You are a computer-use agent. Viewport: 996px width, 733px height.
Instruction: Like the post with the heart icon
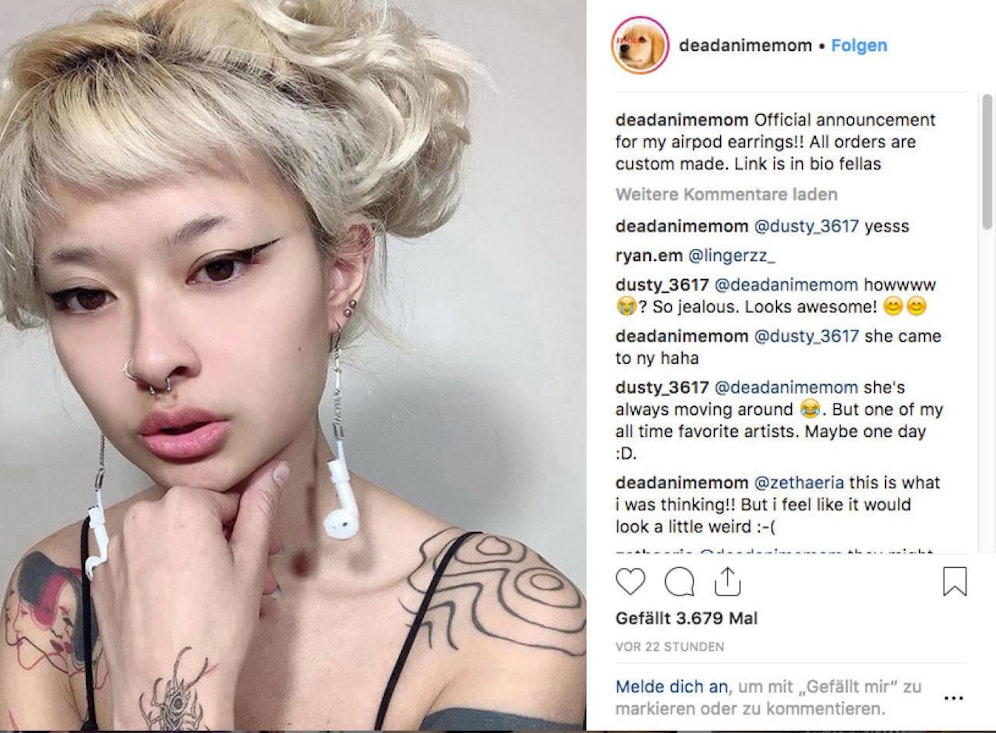tap(630, 581)
